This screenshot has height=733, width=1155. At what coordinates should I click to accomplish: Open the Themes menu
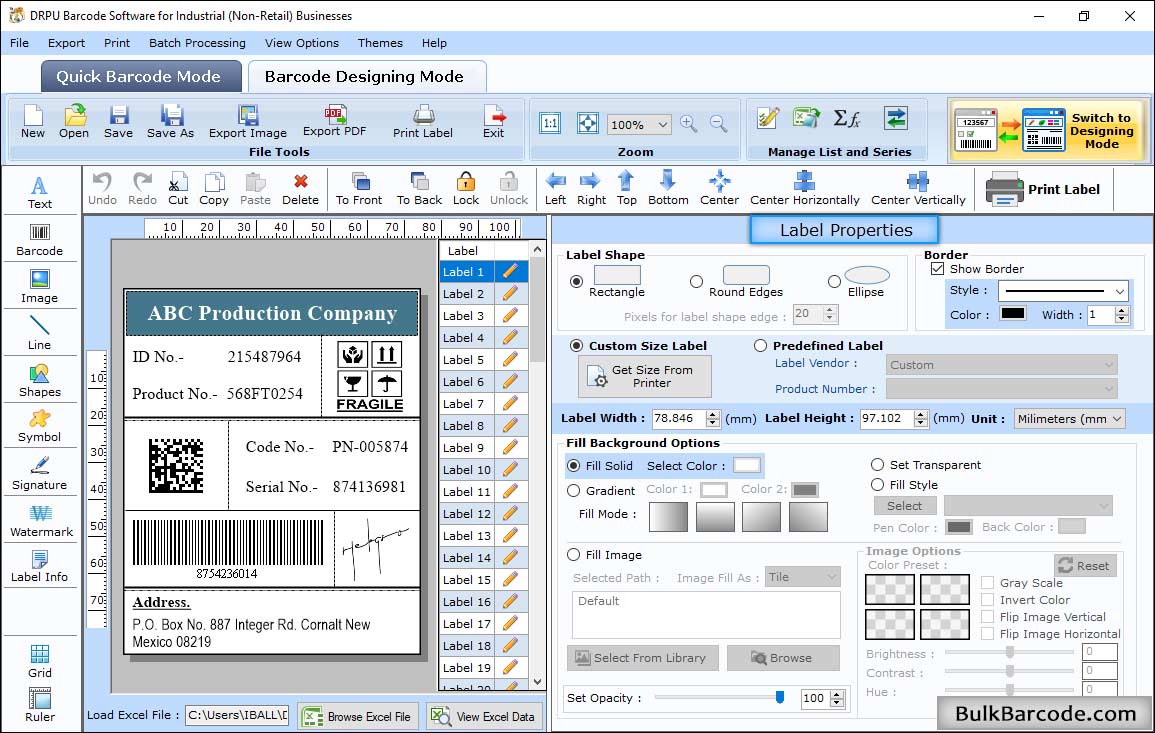point(380,43)
